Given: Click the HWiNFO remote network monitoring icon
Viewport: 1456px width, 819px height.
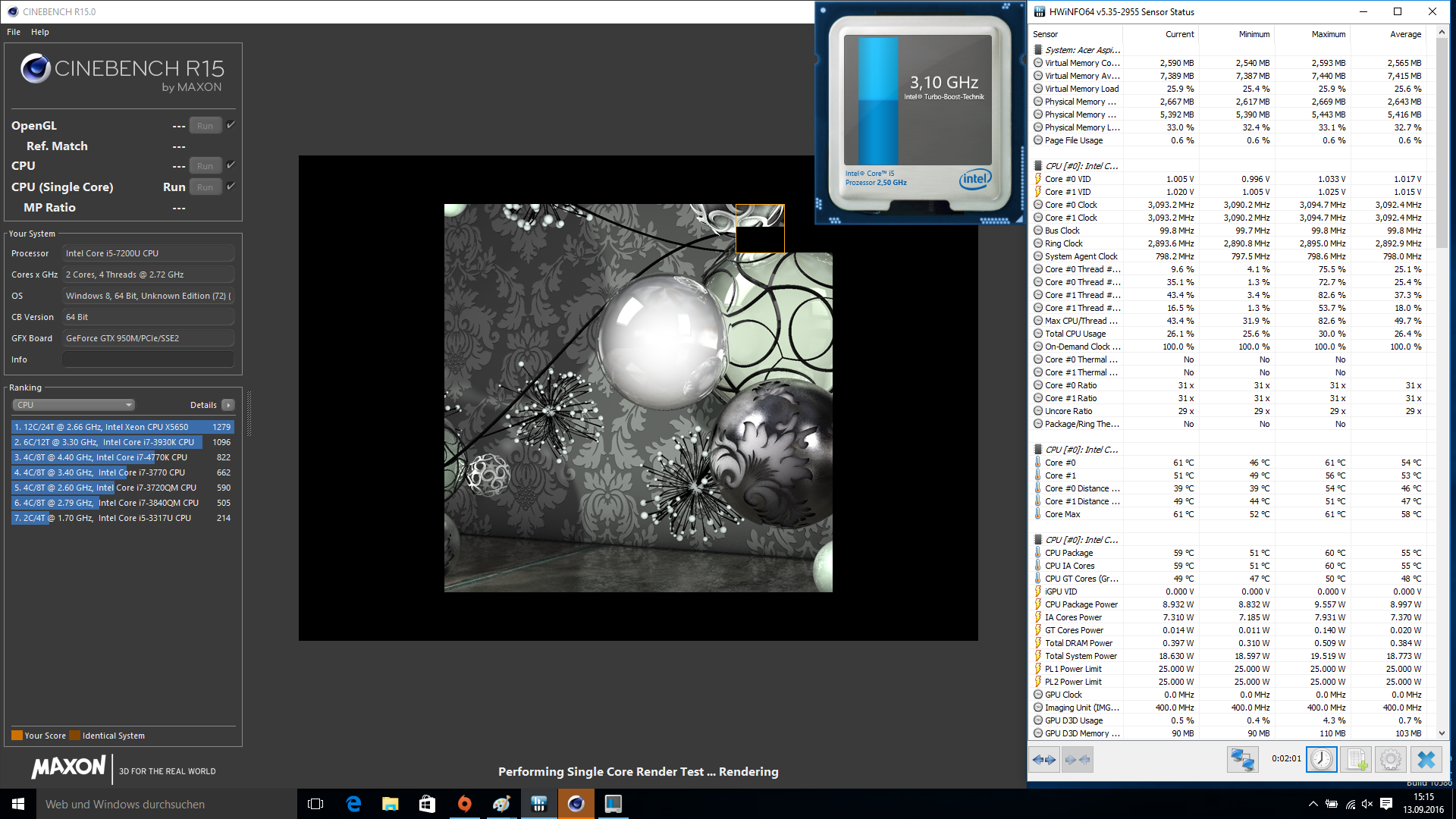Looking at the screenshot, I should tap(1242, 759).
